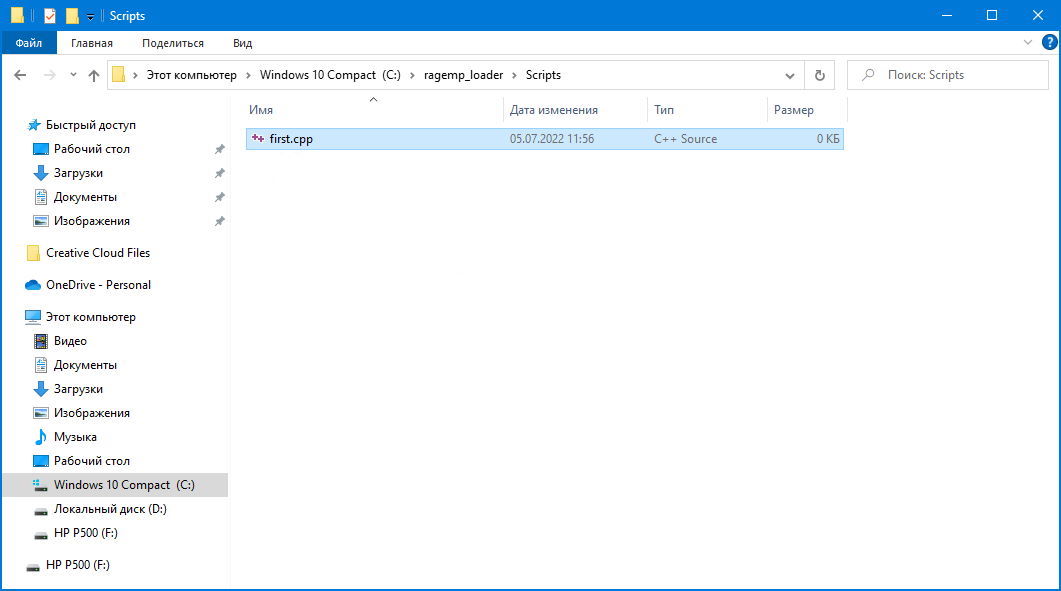
Task: Click the Поиск: Scripts search field
Action: [947, 75]
